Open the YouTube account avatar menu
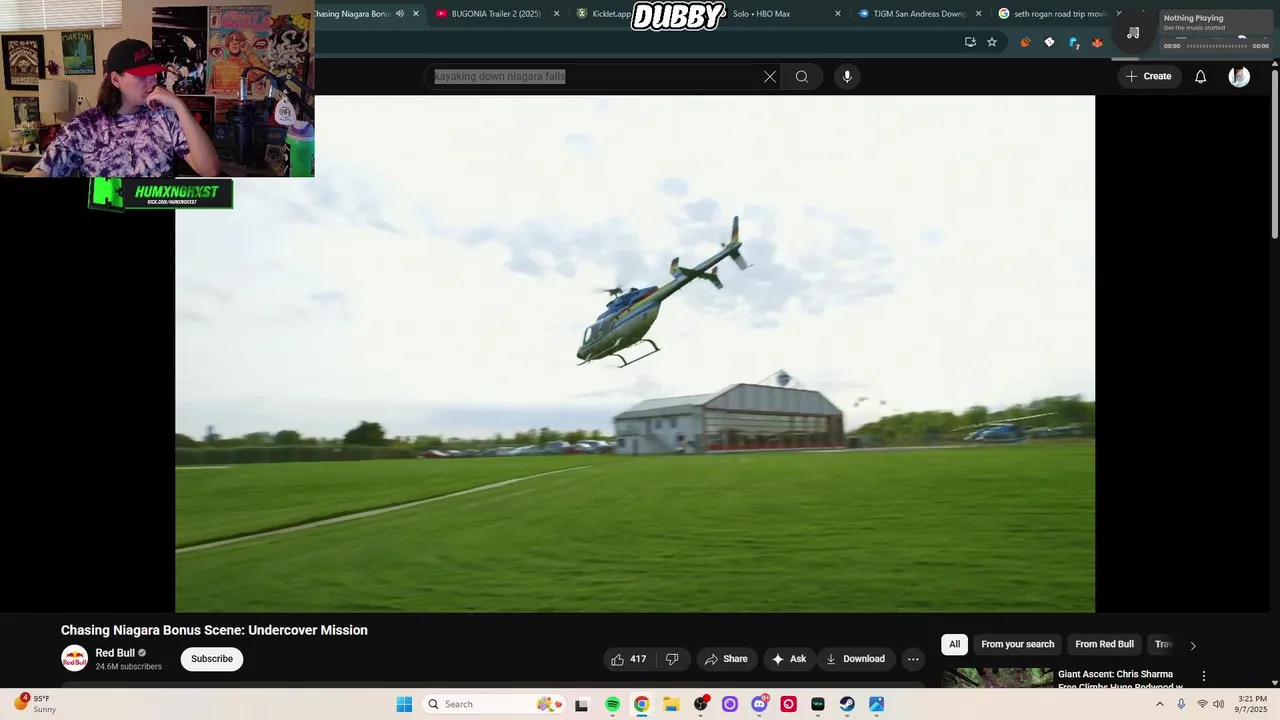1280x720 pixels. (1239, 76)
